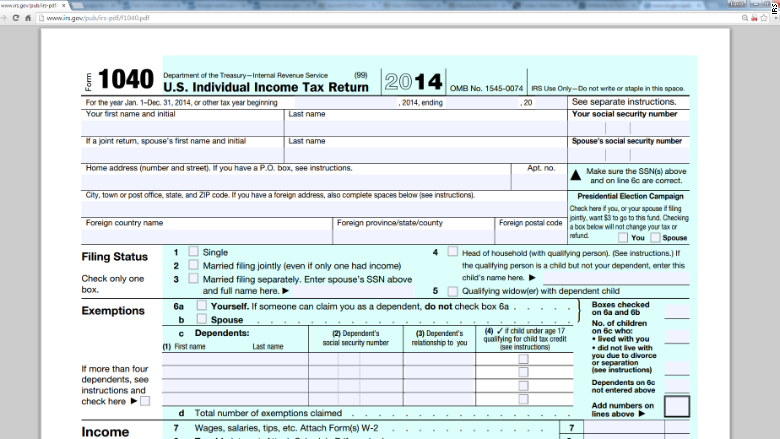Click the Married filing separately spouse name field
This screenshot has width=780, height=439.
click(351, 291)
